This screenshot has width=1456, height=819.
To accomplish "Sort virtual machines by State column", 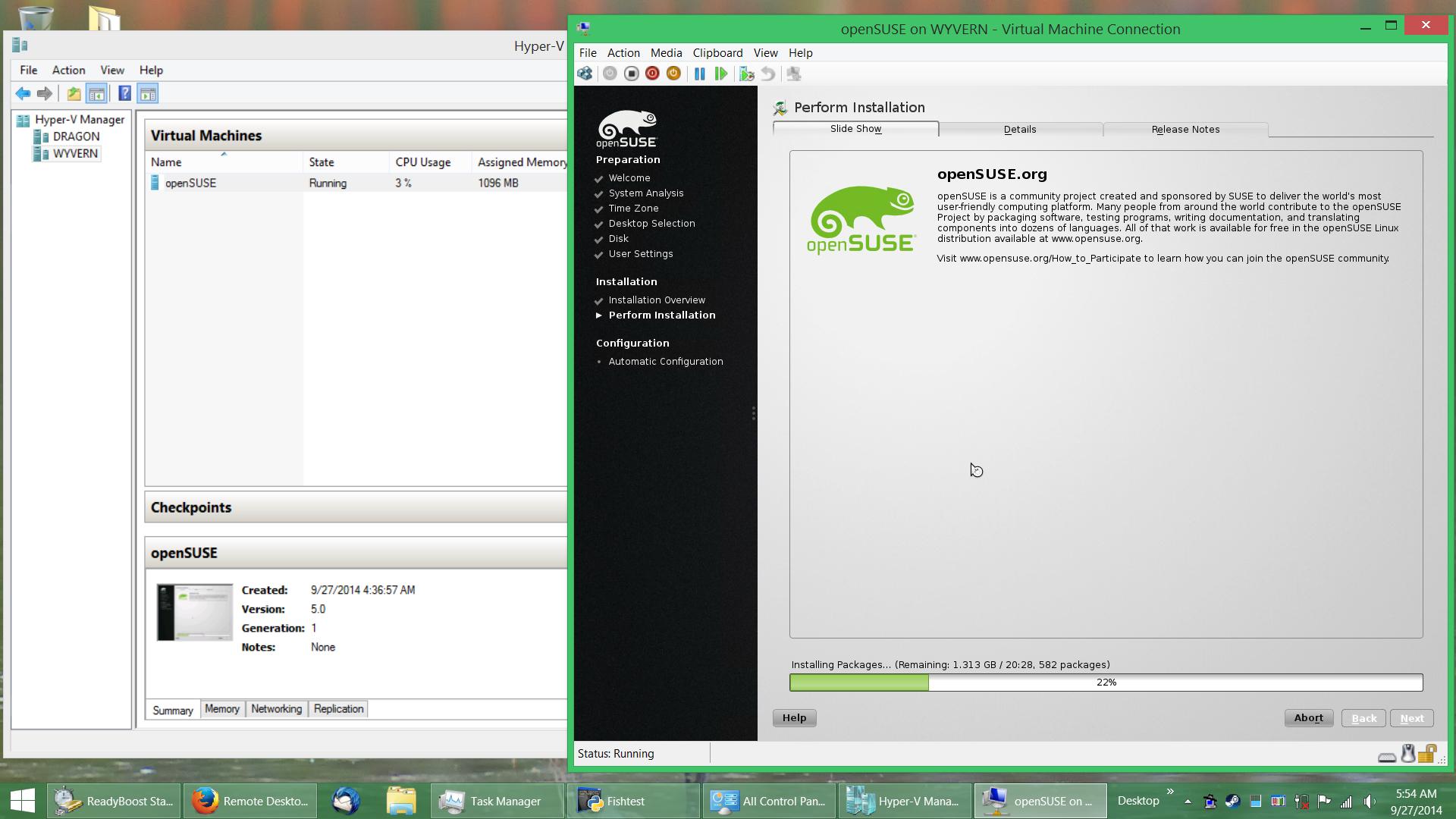I will [x=346, y=162].
